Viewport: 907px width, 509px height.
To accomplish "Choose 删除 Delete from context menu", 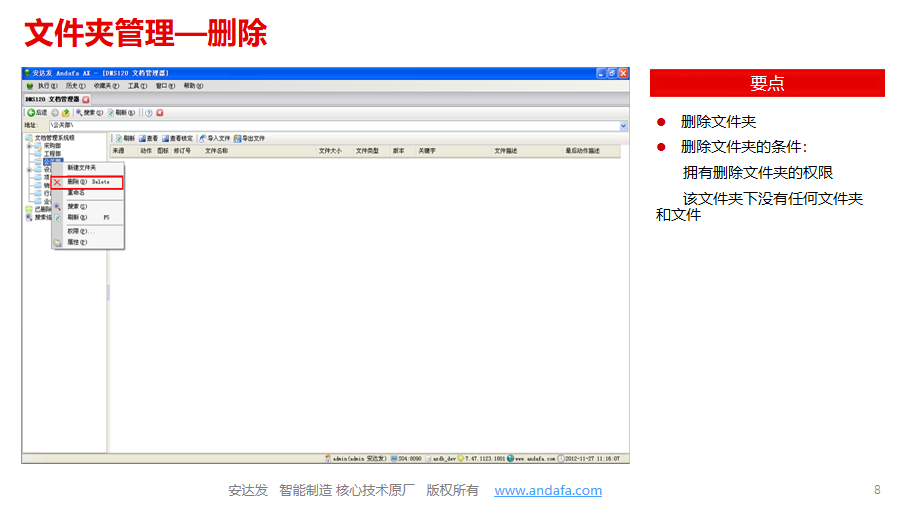I will [x=88, y=182].
